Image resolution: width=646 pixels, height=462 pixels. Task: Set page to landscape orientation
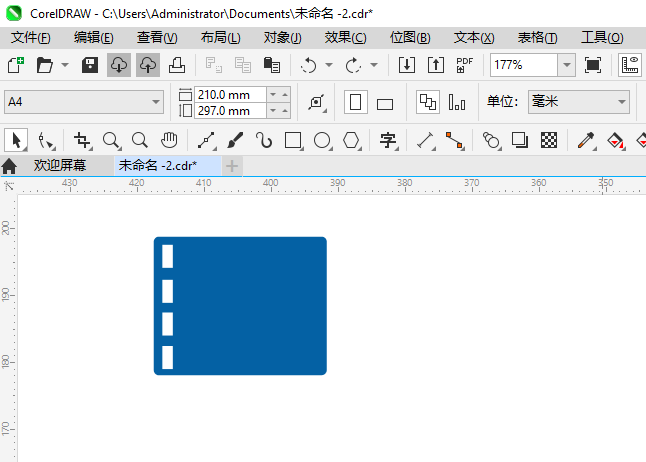click(385, 104)
